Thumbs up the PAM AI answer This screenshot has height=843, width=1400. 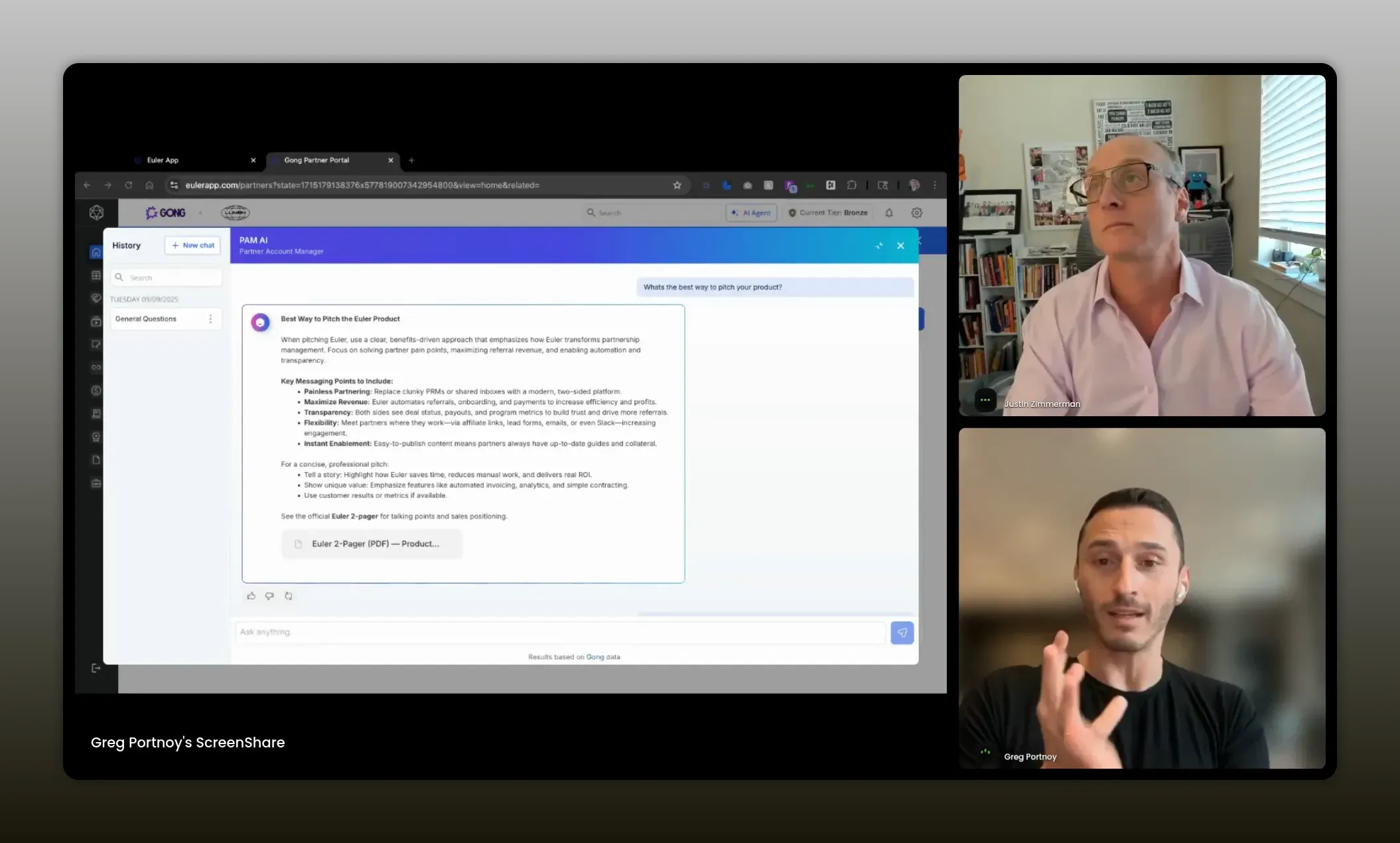(x=251, y=596)
